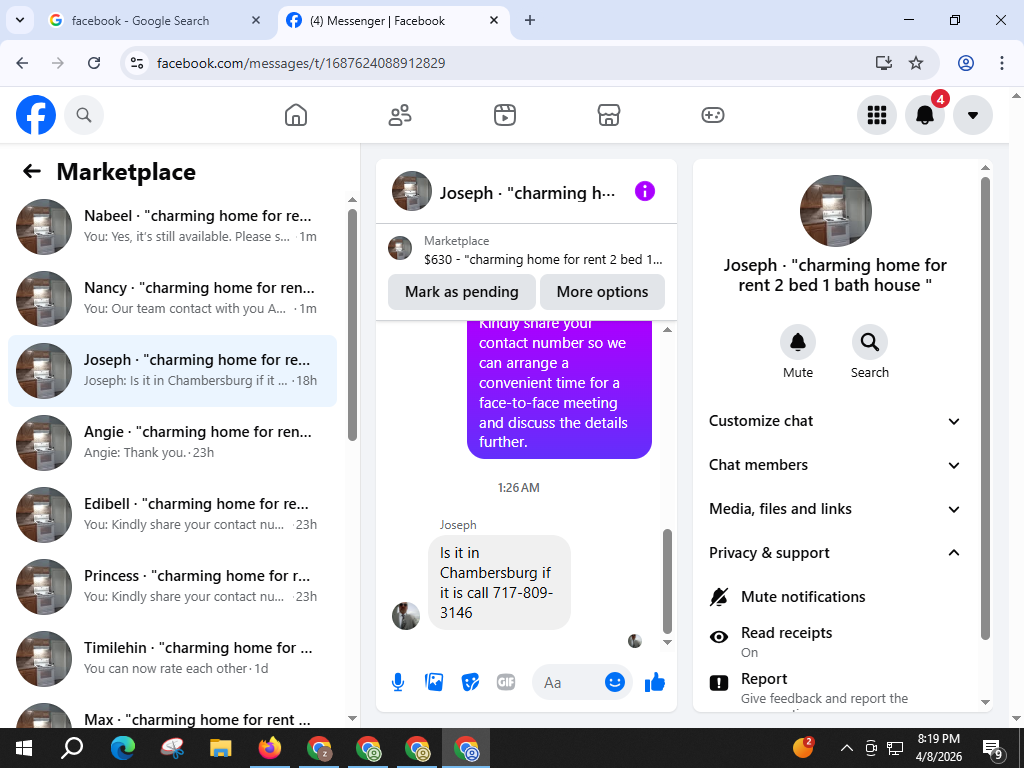Image resolution: width=1024 pixels, height=768 pixels.
Task: Expand the Customize chat section
Action: [835, 421]
